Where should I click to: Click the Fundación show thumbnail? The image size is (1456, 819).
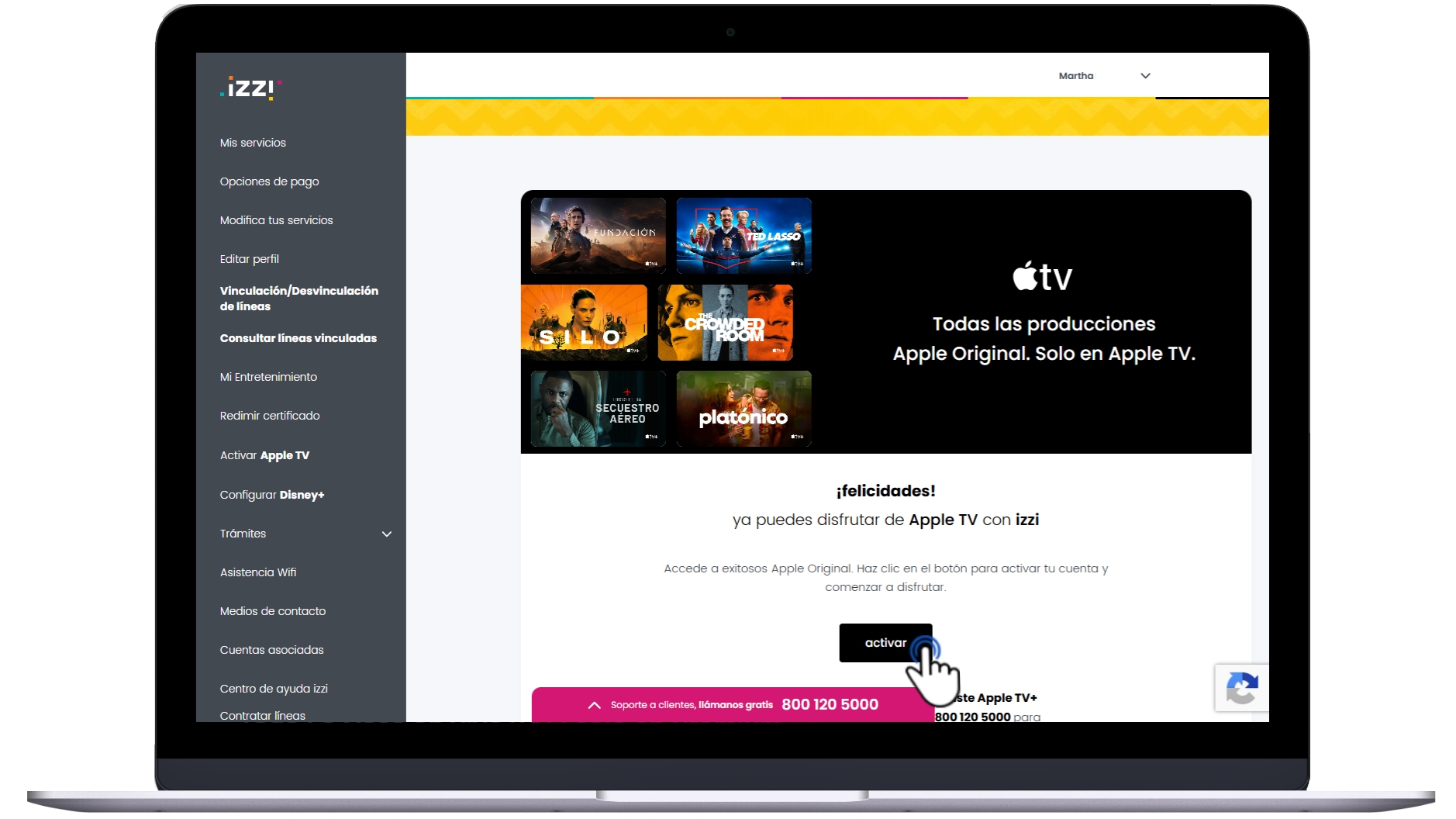point(599,236)
